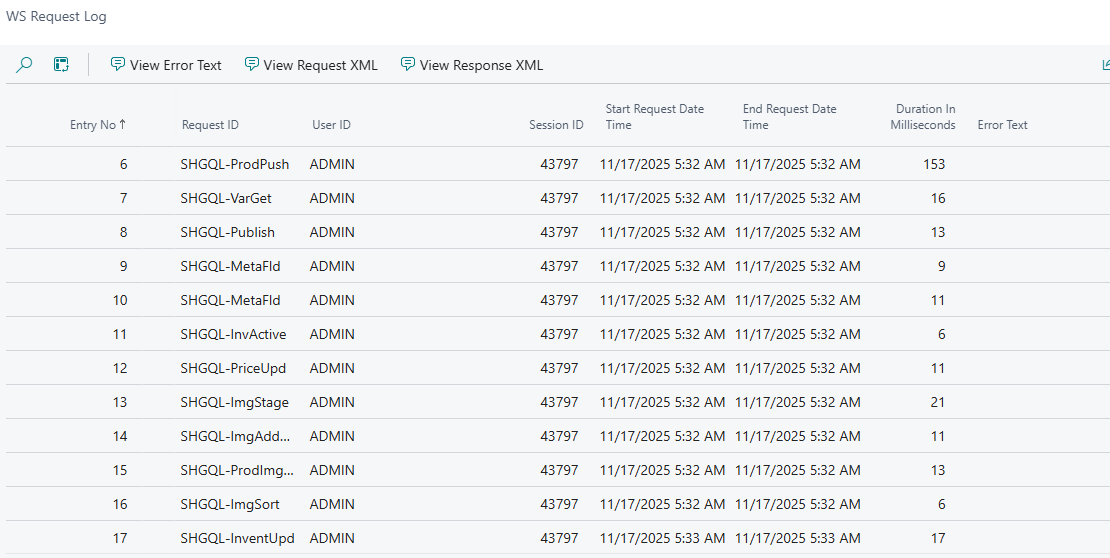Image resolution: width=1110 pixels, height=558 pixels.
Task: Click the View Error Text action
Action: 166,65
